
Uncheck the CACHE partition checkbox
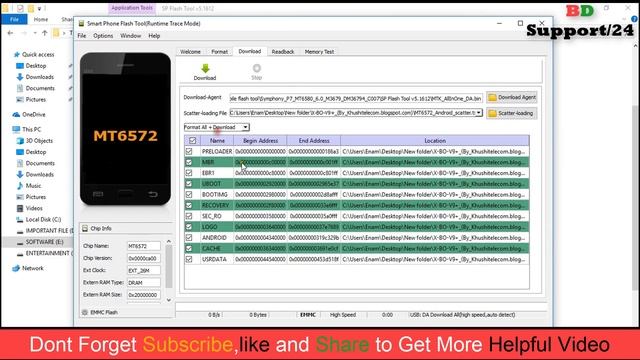pos(189,248)
